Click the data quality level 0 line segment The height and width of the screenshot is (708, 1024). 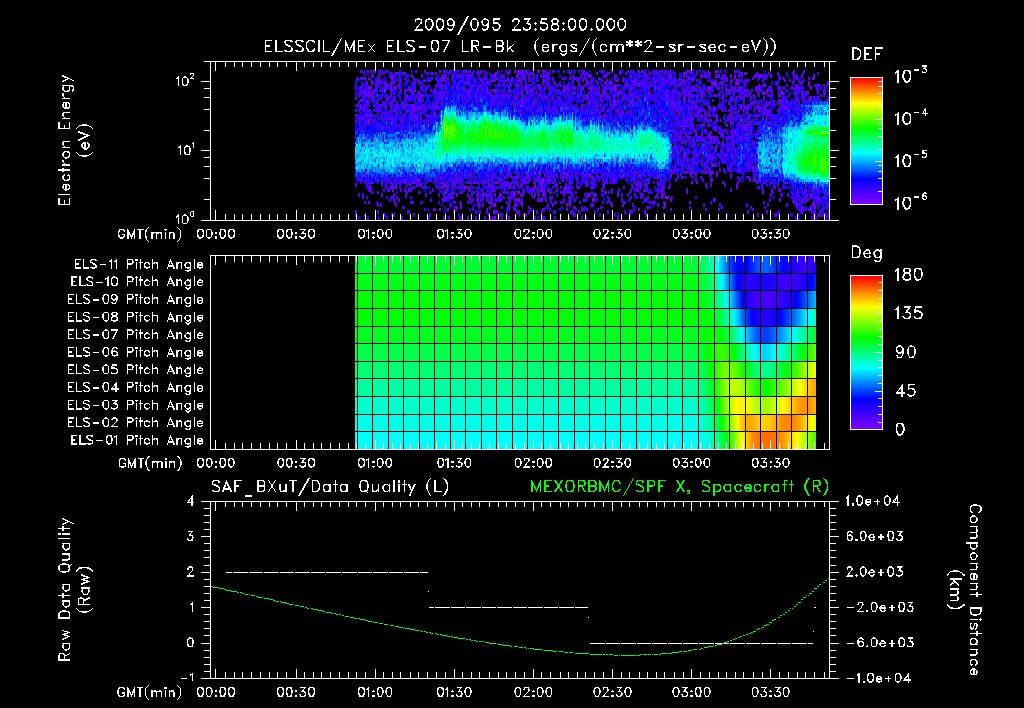tap(701, 643)
